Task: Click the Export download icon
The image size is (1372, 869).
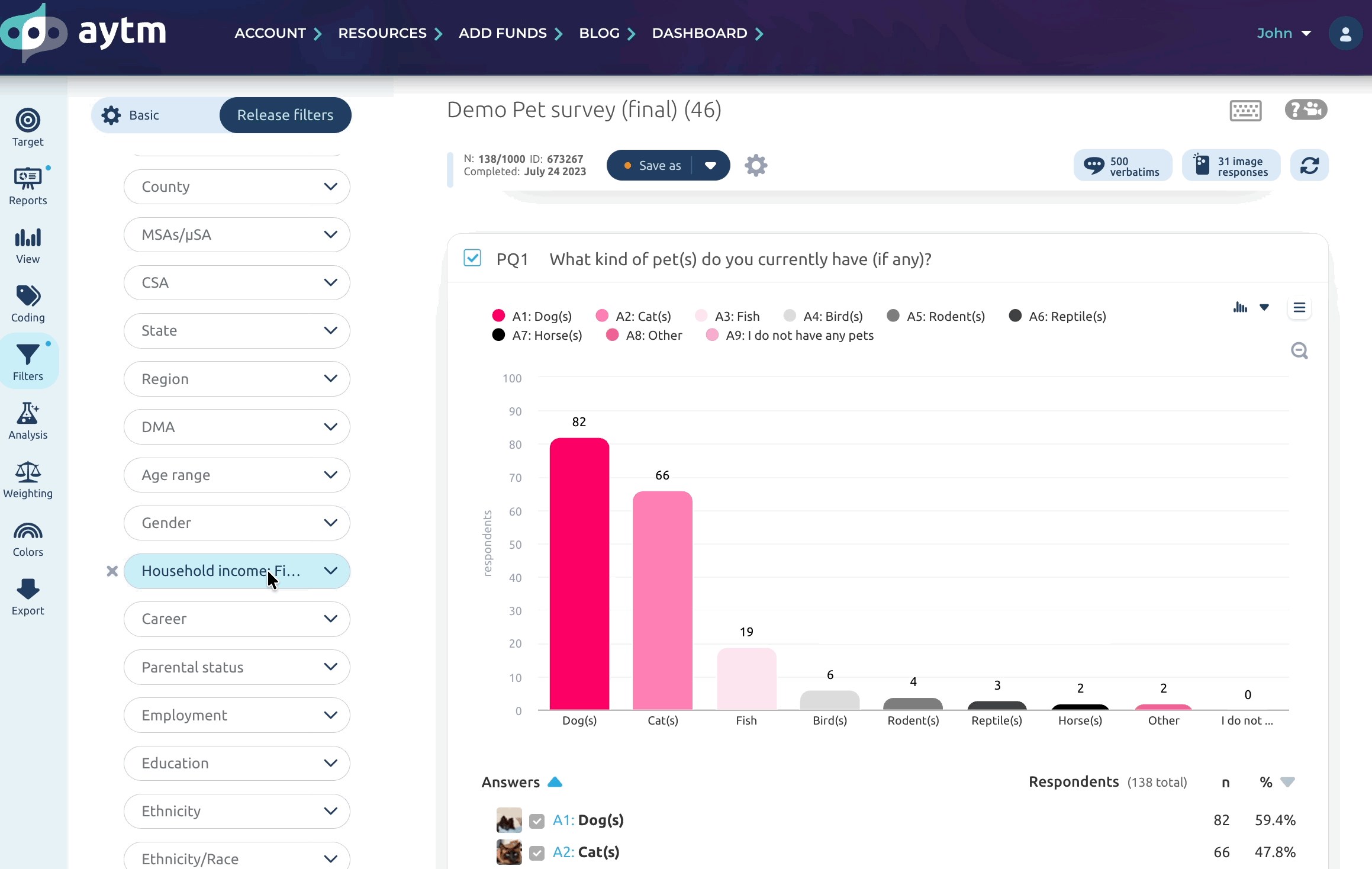Action: click(x=28, y=596)
